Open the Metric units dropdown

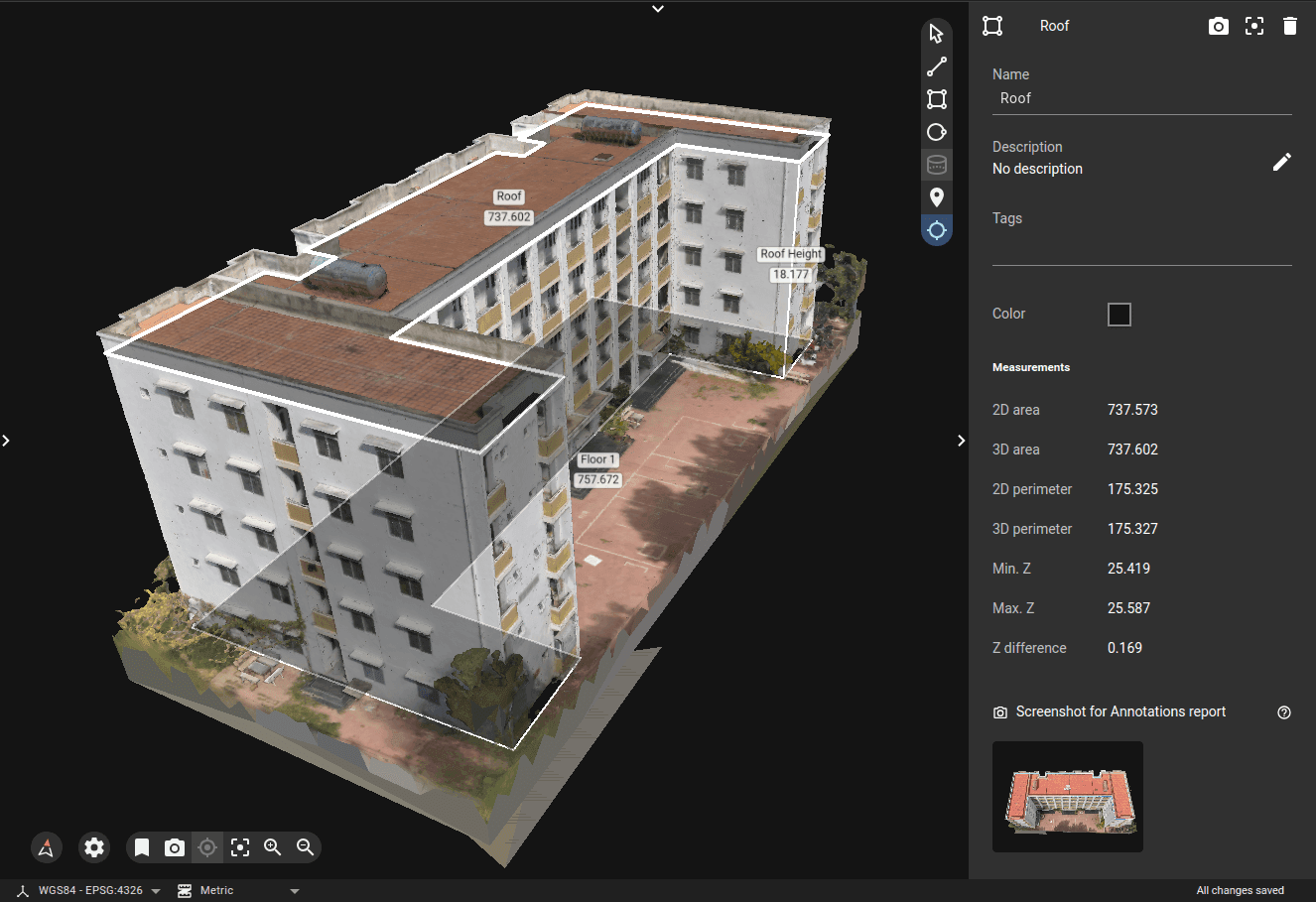point(249,891)
